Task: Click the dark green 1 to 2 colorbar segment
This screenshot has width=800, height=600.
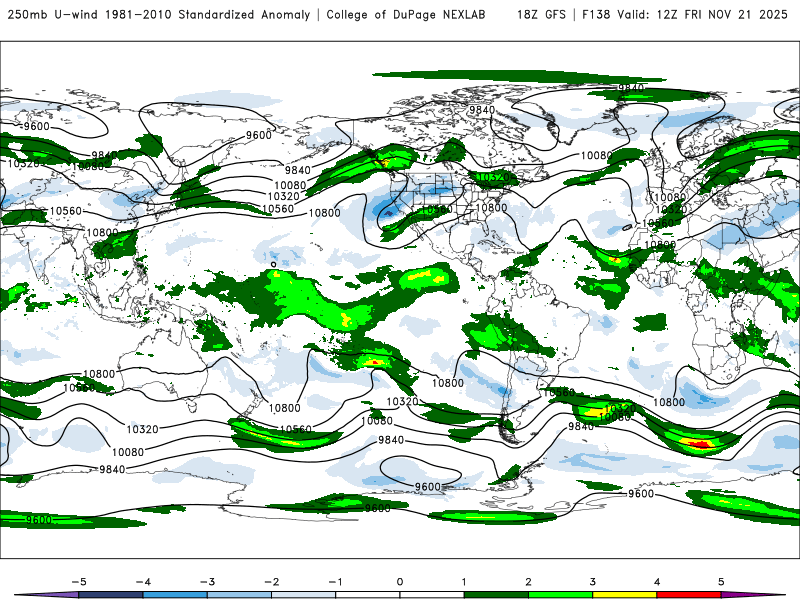Action: (495, 595)
